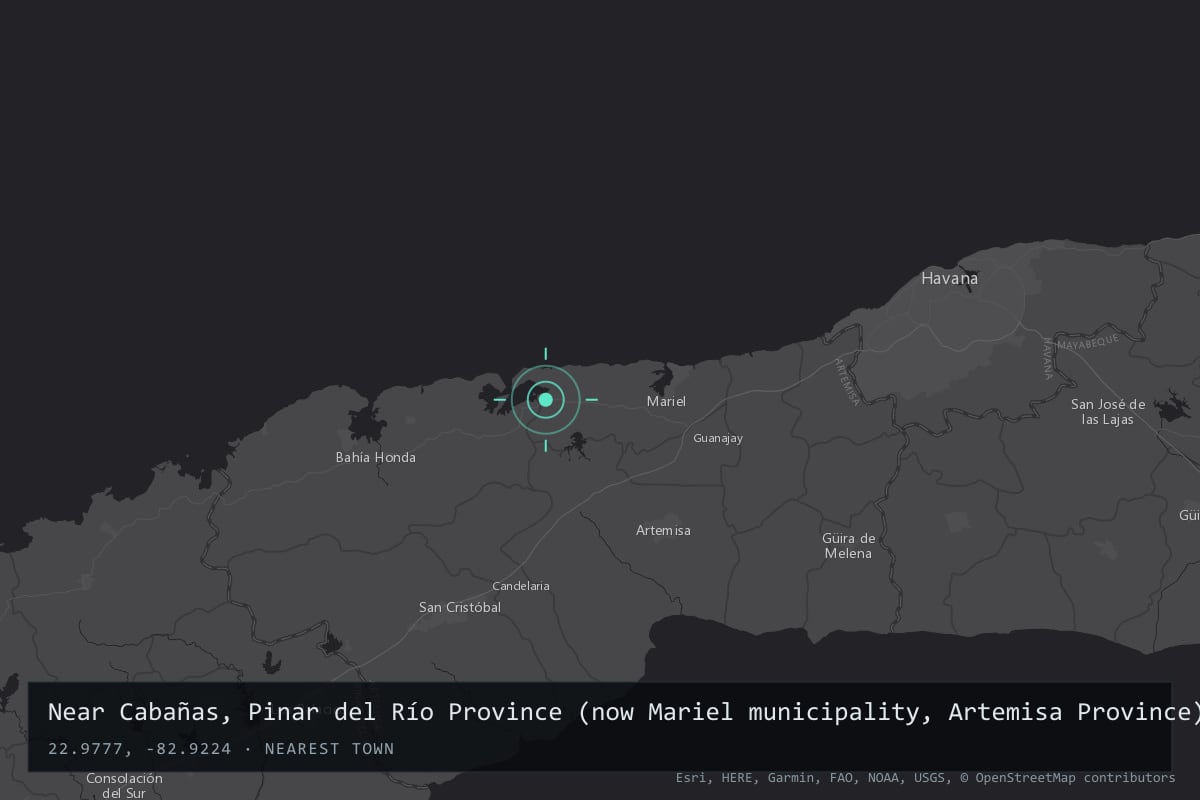Click the San José de las Lajas label

pos(1107,412)
